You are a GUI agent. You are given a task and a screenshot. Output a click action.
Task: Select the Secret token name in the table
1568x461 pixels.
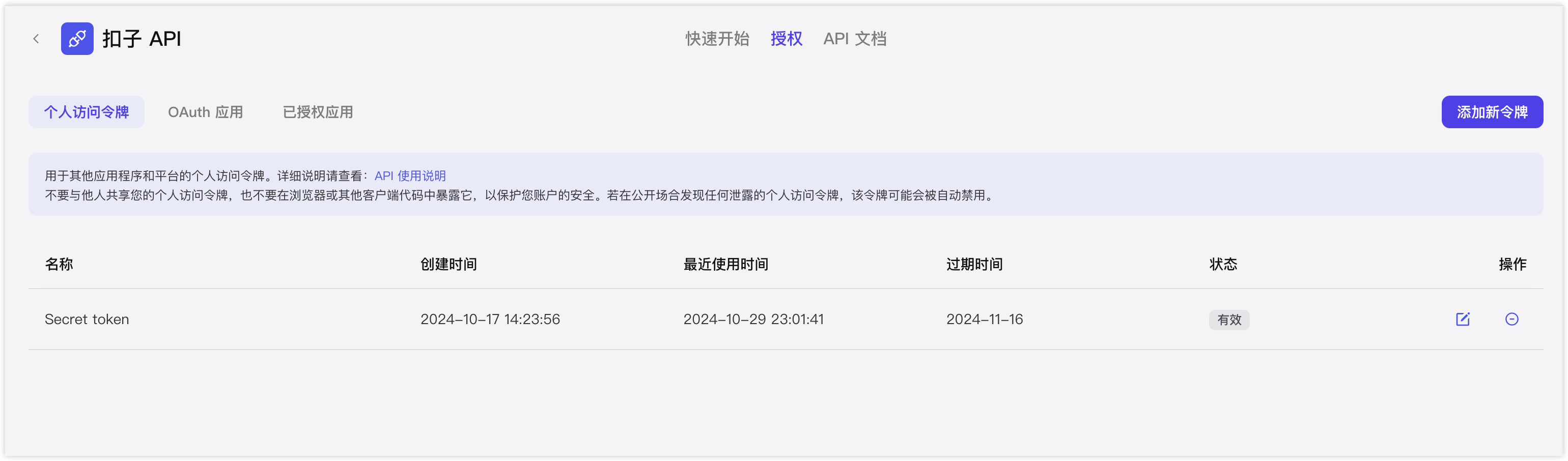87,320
